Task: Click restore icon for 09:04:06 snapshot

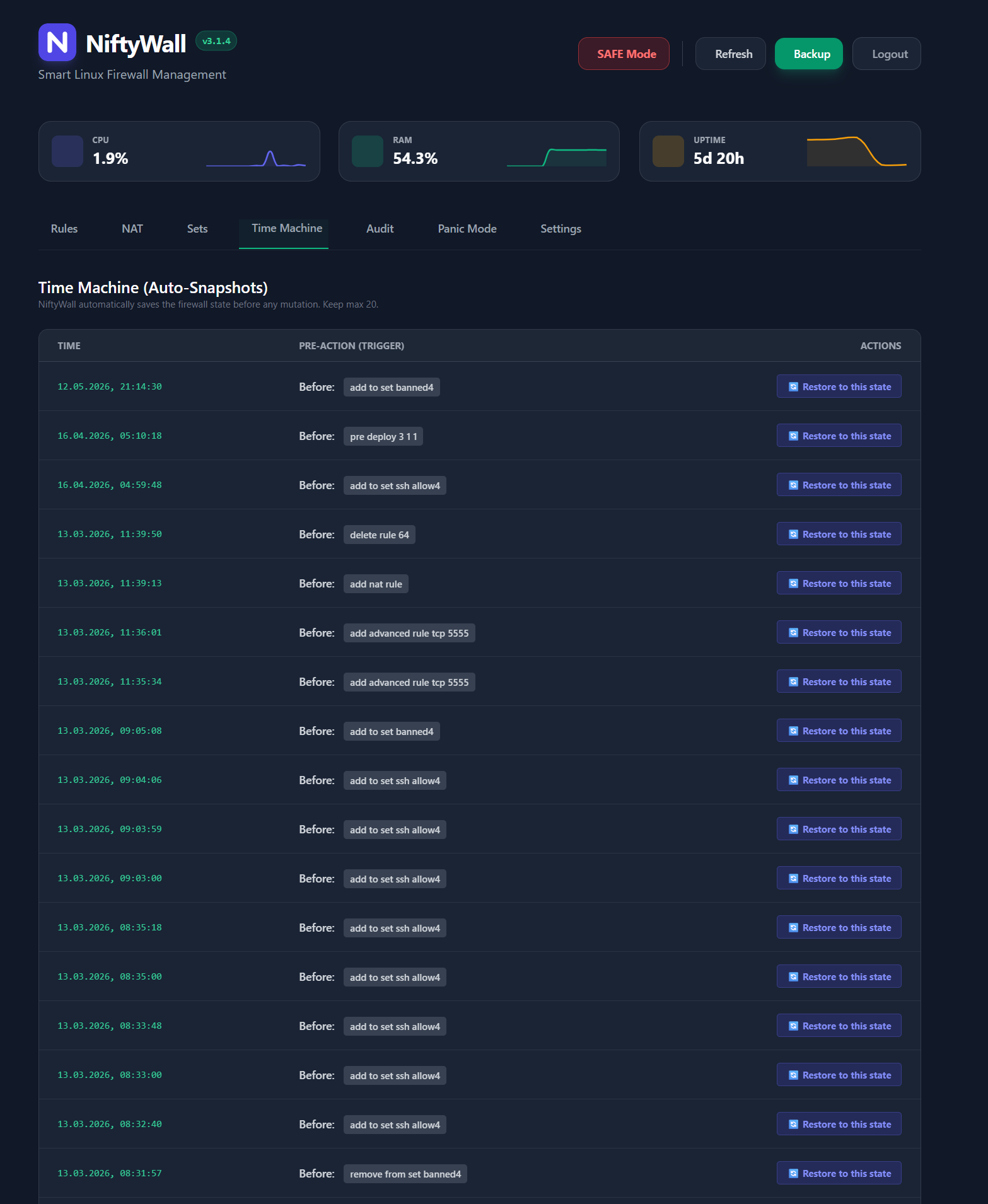Action: coord(793,780)
